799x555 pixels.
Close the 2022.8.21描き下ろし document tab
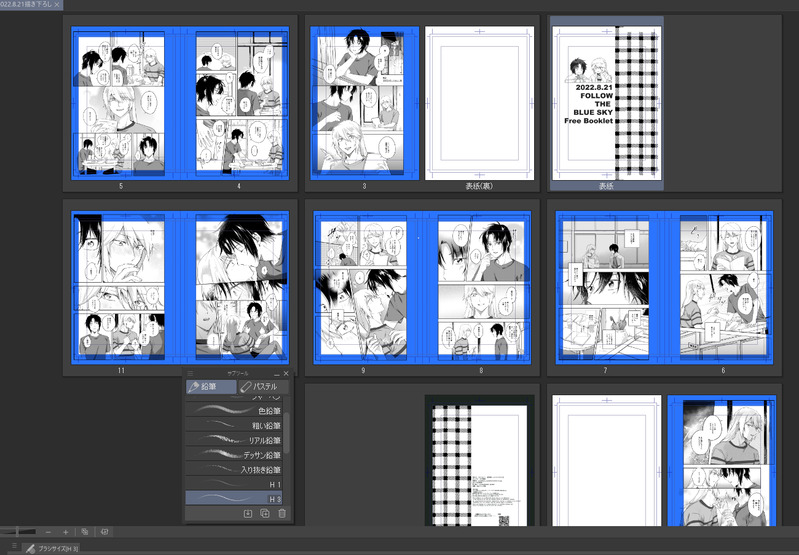tap(57, 4)
